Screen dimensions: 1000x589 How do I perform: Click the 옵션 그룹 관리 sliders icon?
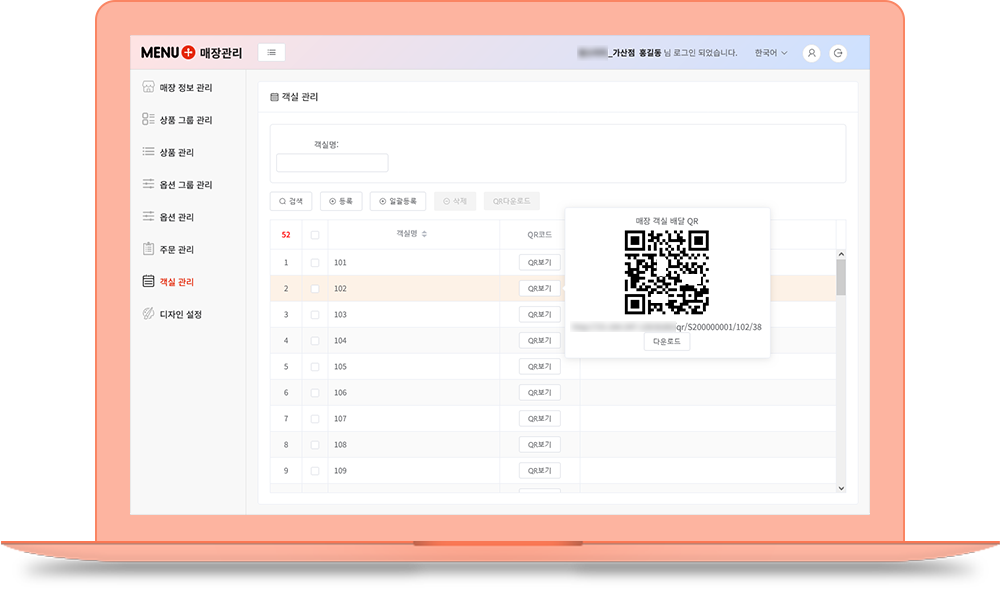click(149, 184)
